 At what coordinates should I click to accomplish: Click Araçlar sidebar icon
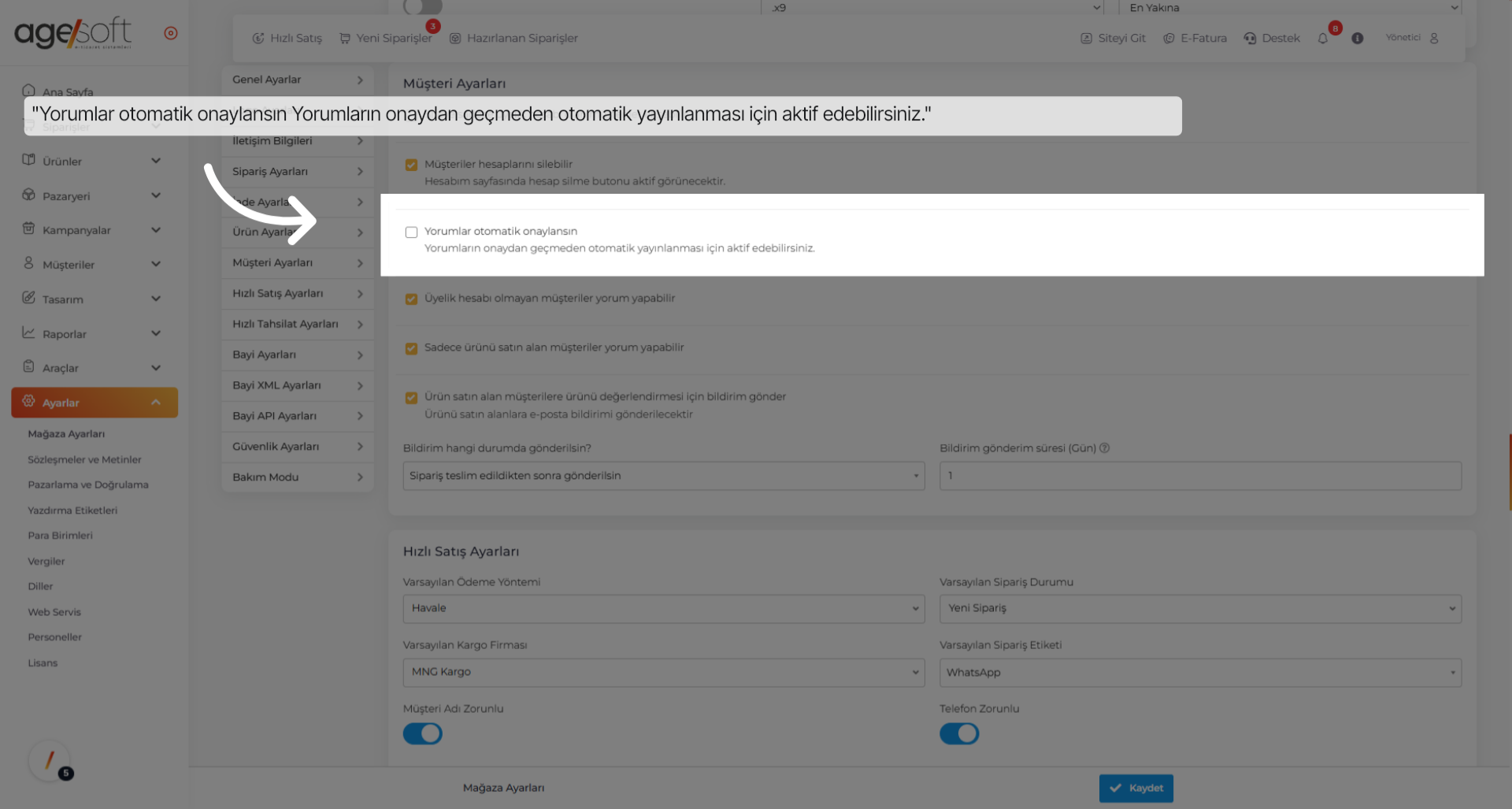tap(29, 366)
